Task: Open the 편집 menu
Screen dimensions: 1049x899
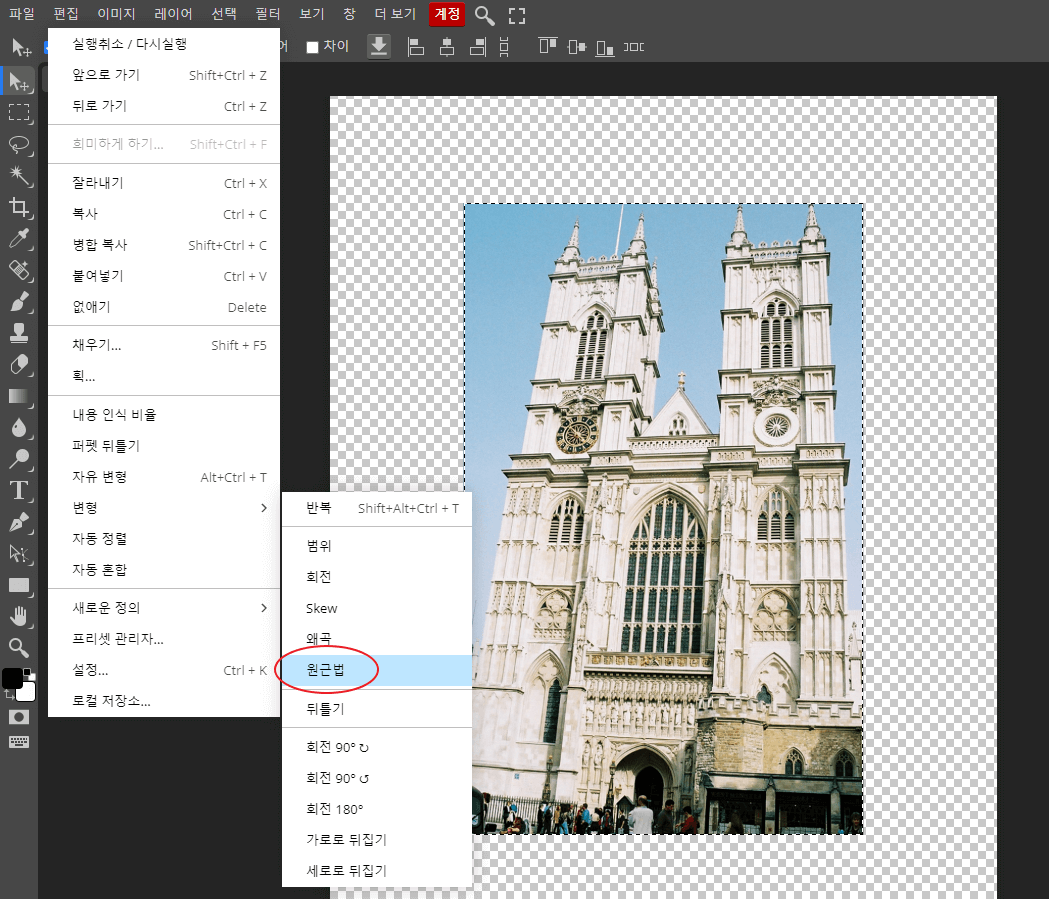Action: (66, 14)
